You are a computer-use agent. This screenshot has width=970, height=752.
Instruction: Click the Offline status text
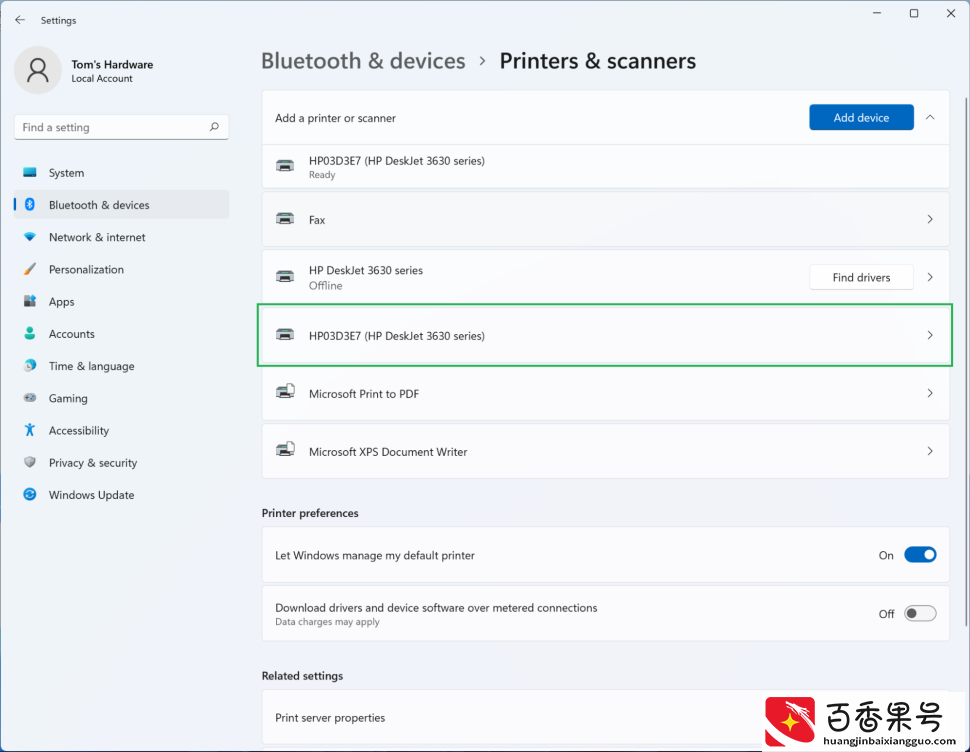coord(325,285)
